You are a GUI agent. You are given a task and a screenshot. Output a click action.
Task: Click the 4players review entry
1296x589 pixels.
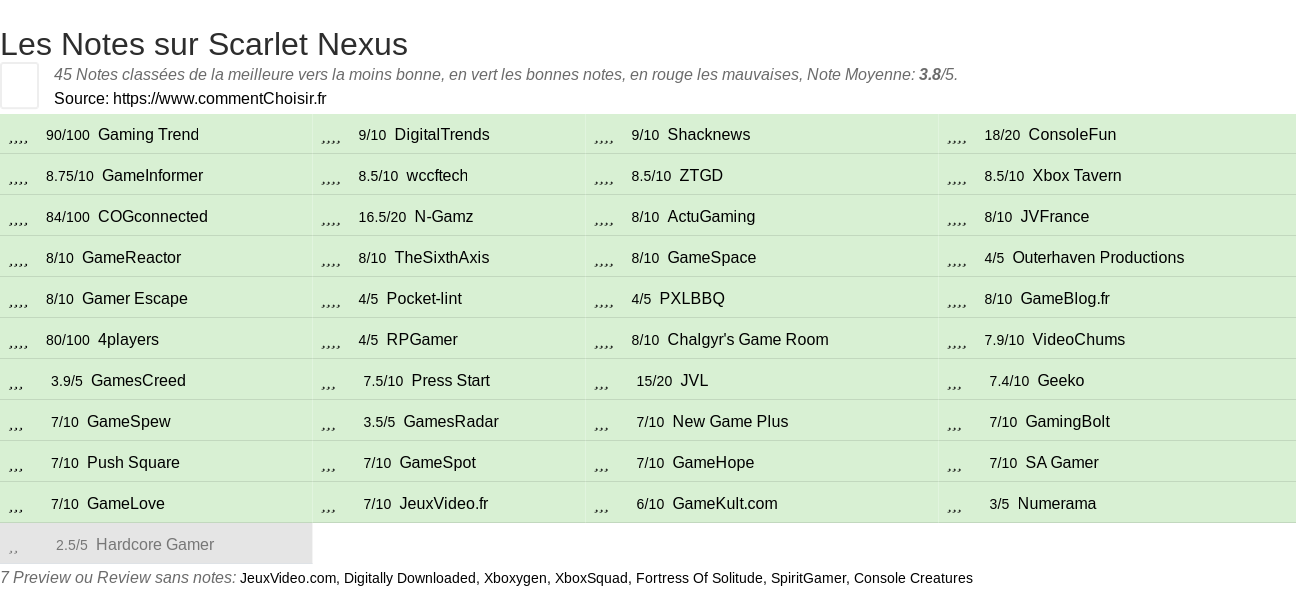(x=128, y=340)
